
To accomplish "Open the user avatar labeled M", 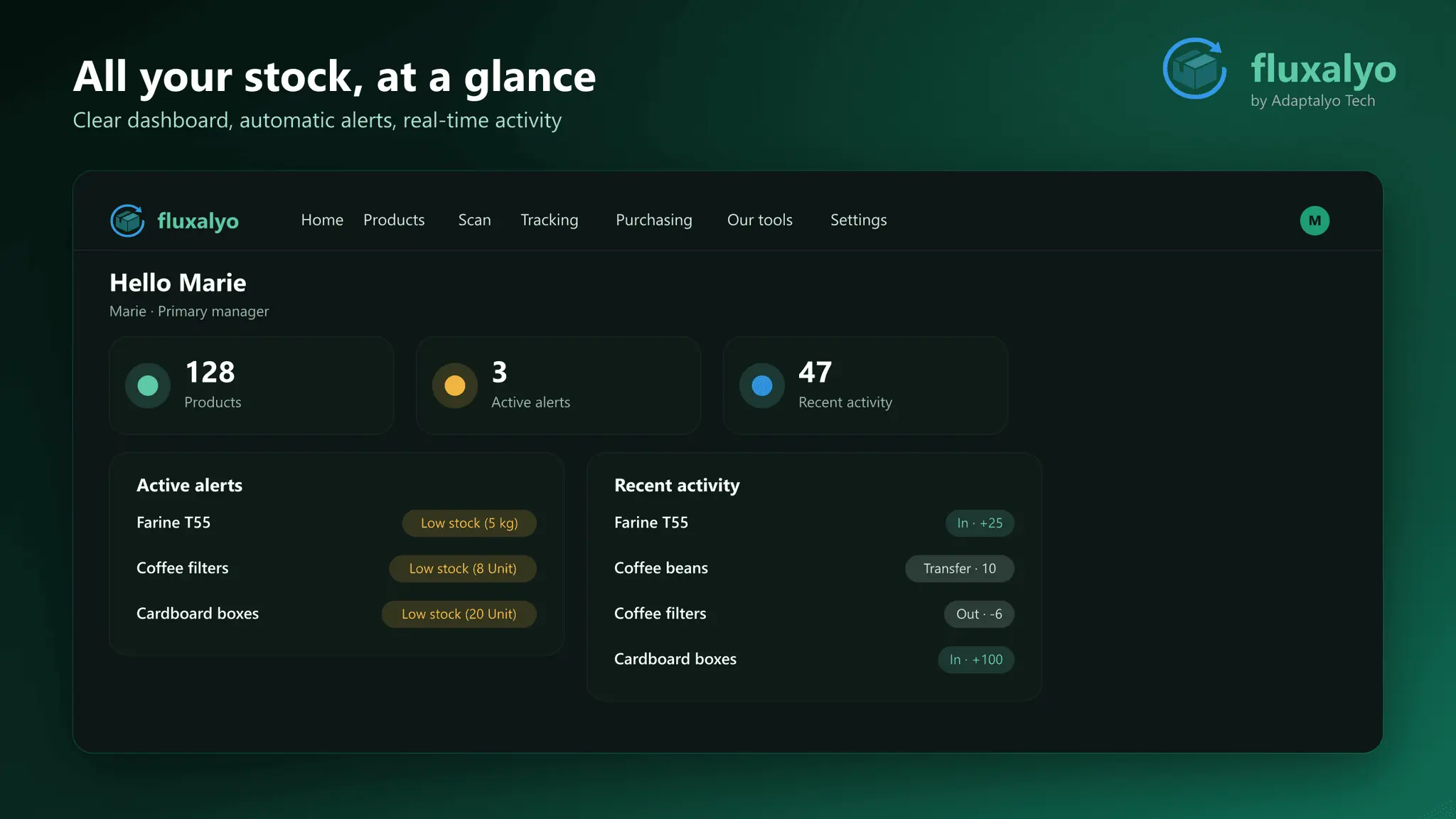I will pos(1315,220).
